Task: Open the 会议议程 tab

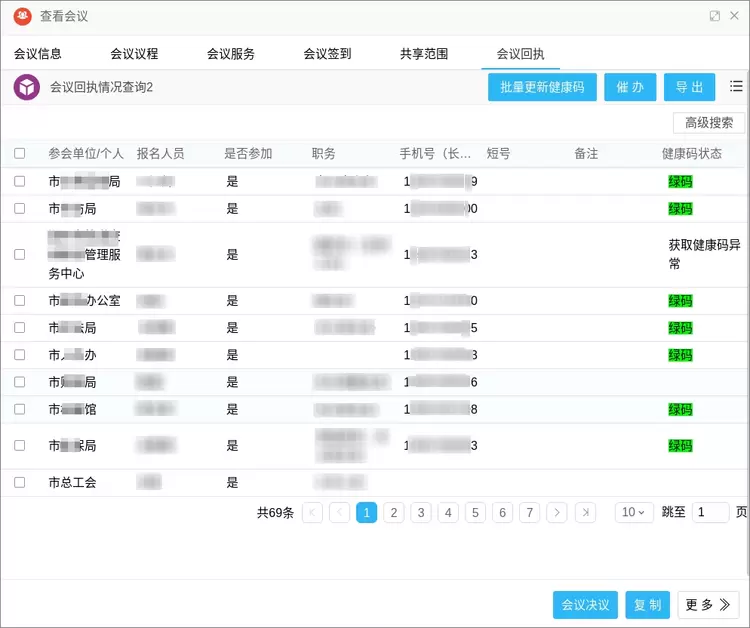Action: tap(134, 54)
